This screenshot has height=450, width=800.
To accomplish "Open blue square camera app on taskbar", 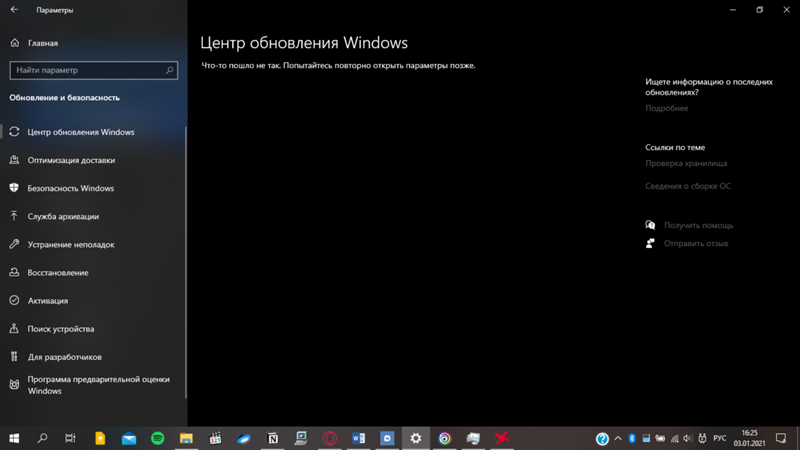I will (387, 438).
